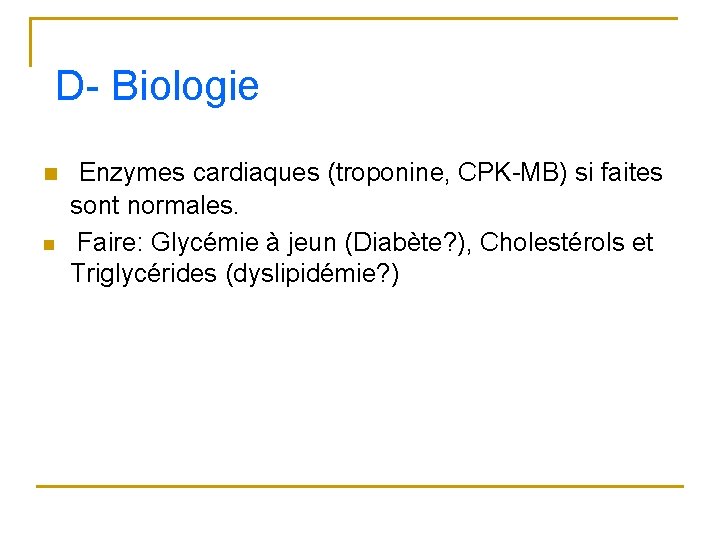This screenshot has width=720, height=540.
Task: Click the "dyslipidémie?" text
Action: point(312,275)
